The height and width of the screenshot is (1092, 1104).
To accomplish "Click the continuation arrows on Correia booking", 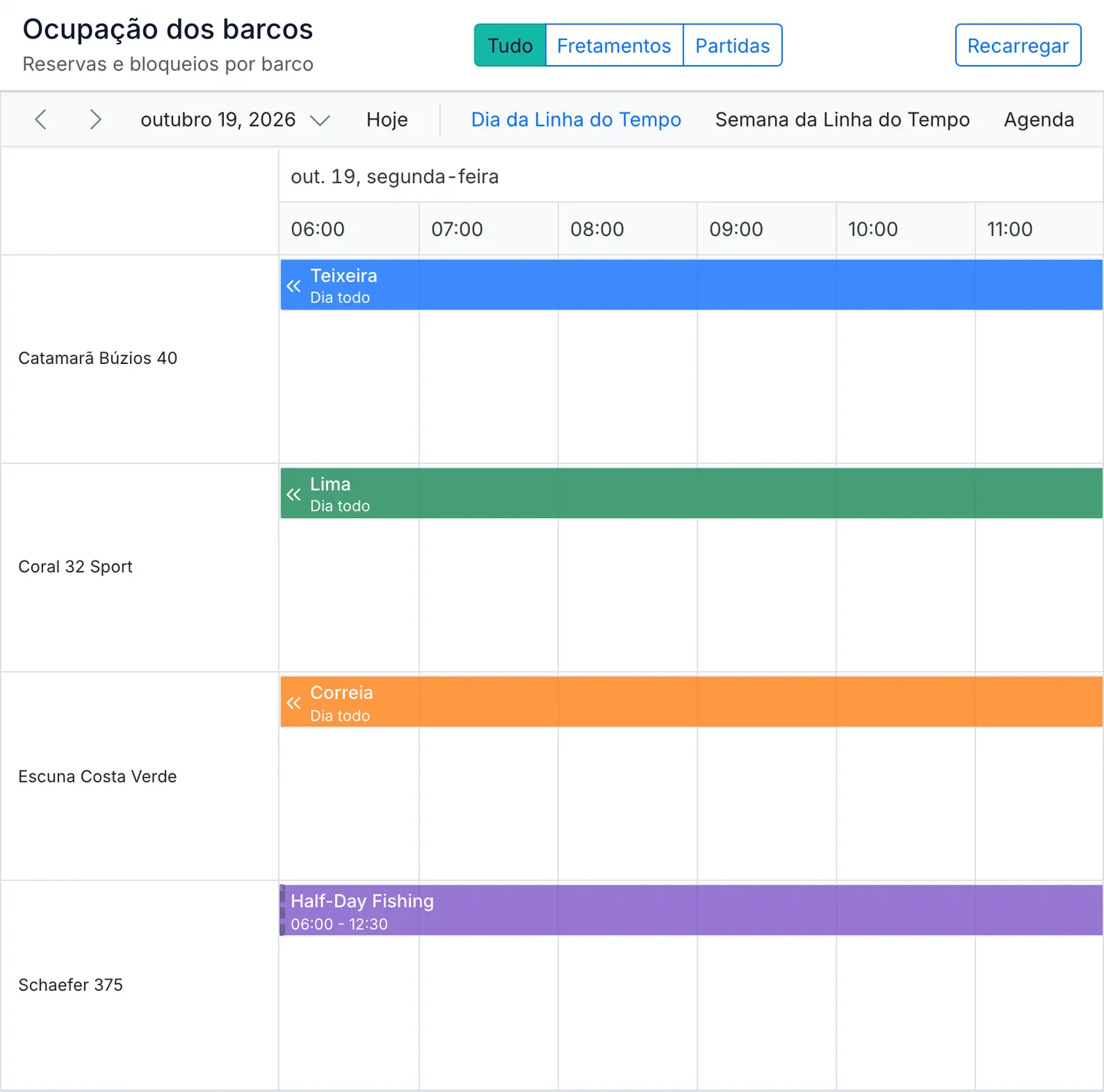I will [x=294, y=703].
